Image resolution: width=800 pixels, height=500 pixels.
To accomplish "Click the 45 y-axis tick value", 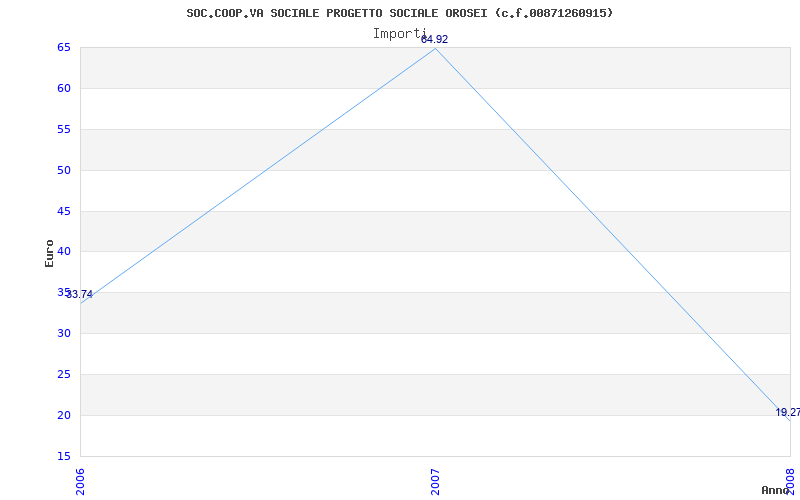I will (x=64, y=211).
